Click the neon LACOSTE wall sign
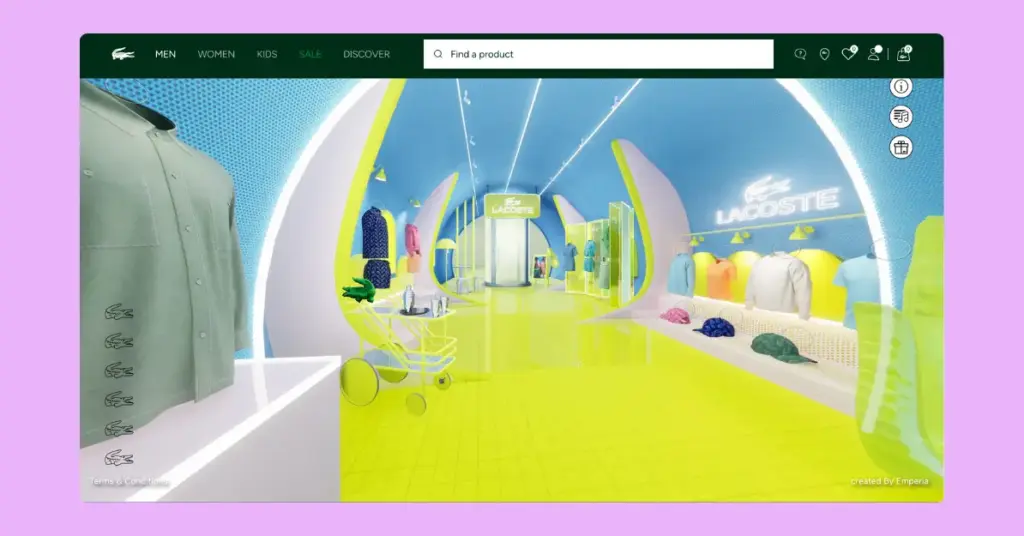The image size is (1024, 536). click(x=777, y=201)
